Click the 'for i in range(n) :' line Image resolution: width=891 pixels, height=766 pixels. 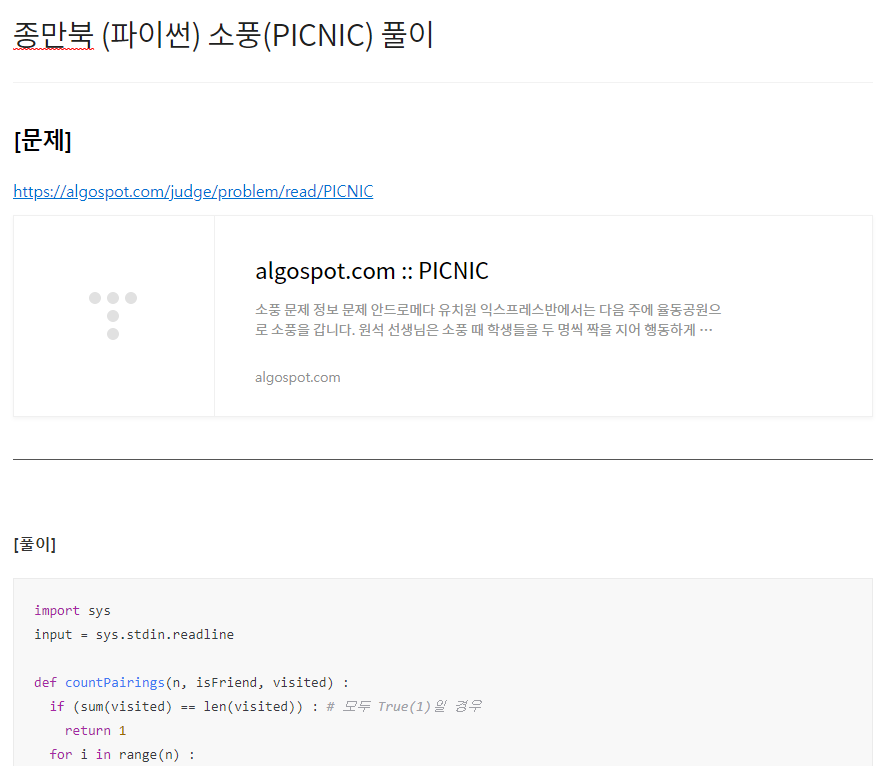coord(122,754)
